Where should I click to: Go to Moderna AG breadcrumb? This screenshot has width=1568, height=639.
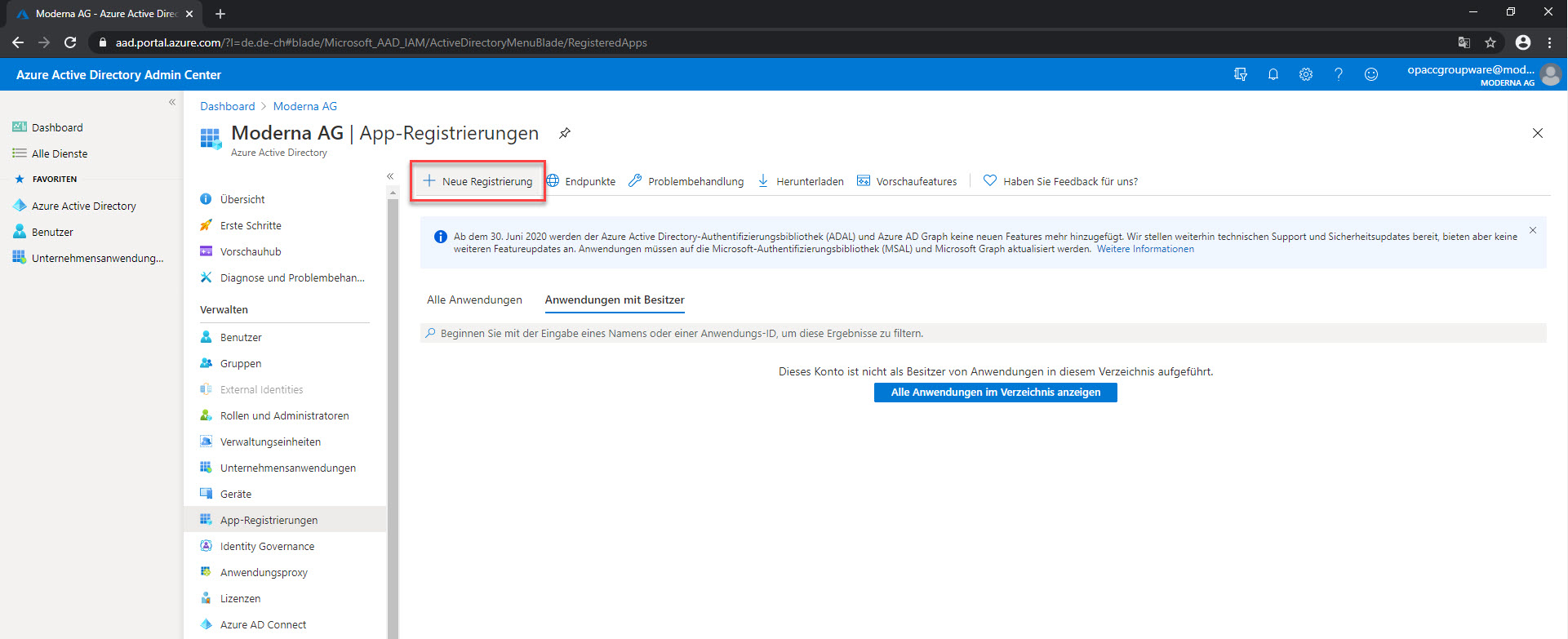coord(305,106)
